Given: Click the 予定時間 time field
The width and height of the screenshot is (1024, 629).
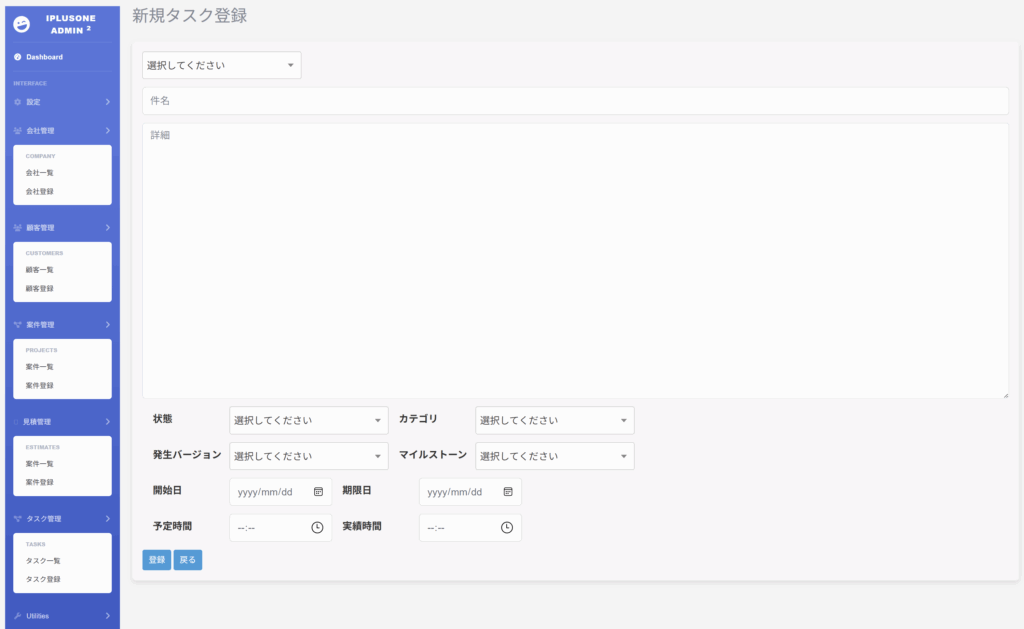Looking at the screenshot, I should click(x=281, y=527).
